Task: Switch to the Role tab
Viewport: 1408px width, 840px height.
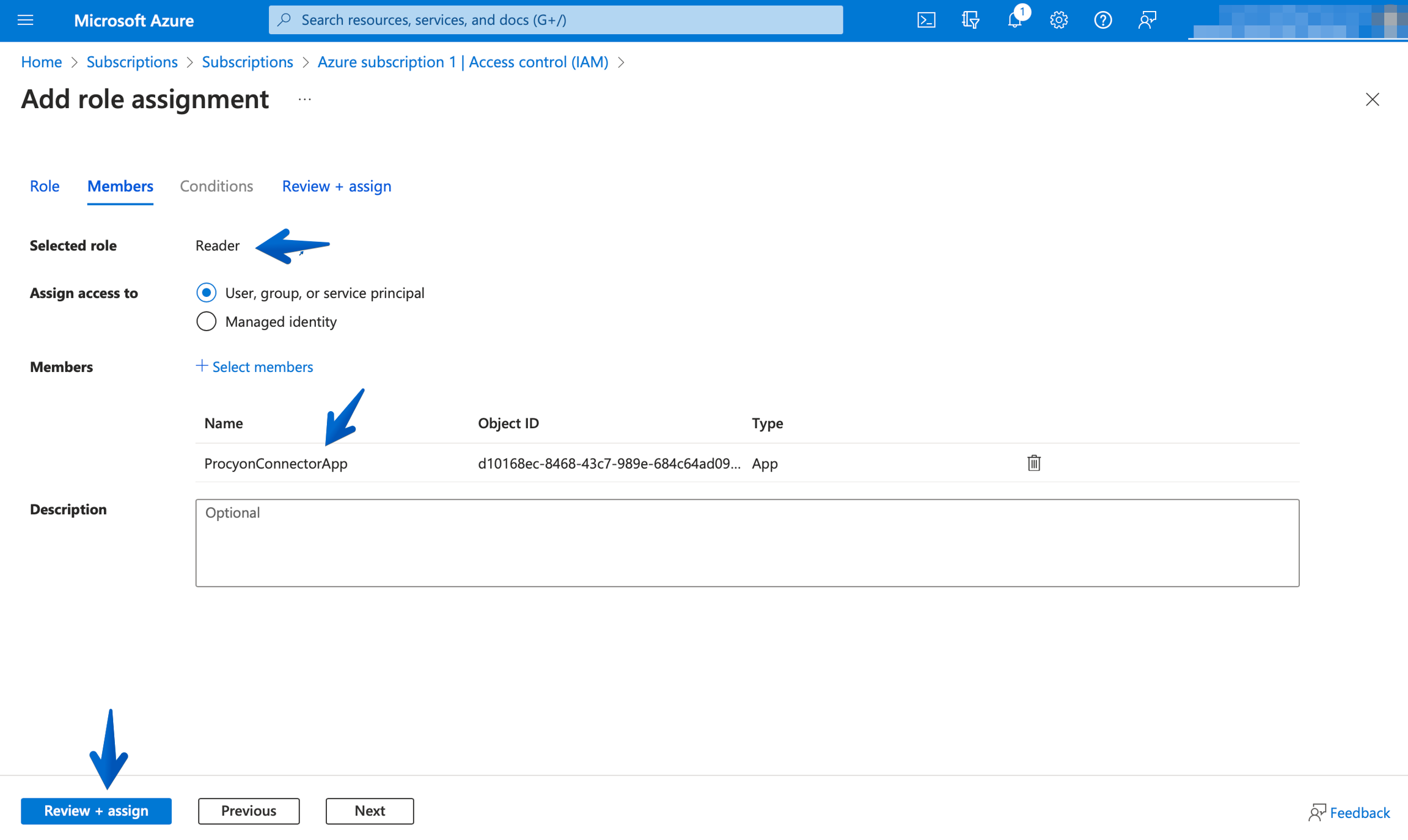Action: pos(44,186)
